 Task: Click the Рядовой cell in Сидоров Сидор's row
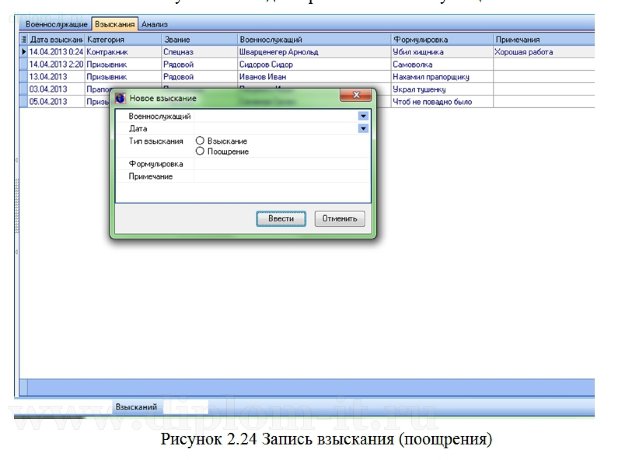(x=199, y=64)
